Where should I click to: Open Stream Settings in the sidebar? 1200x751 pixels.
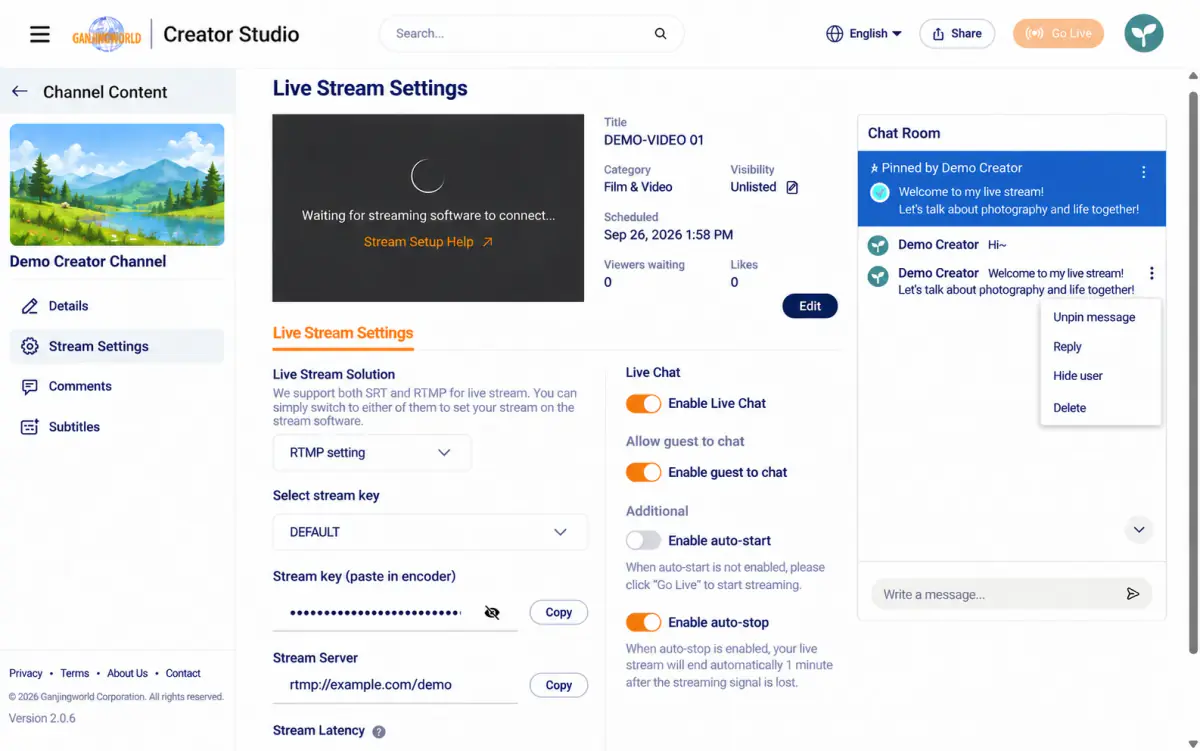[116, 346]
